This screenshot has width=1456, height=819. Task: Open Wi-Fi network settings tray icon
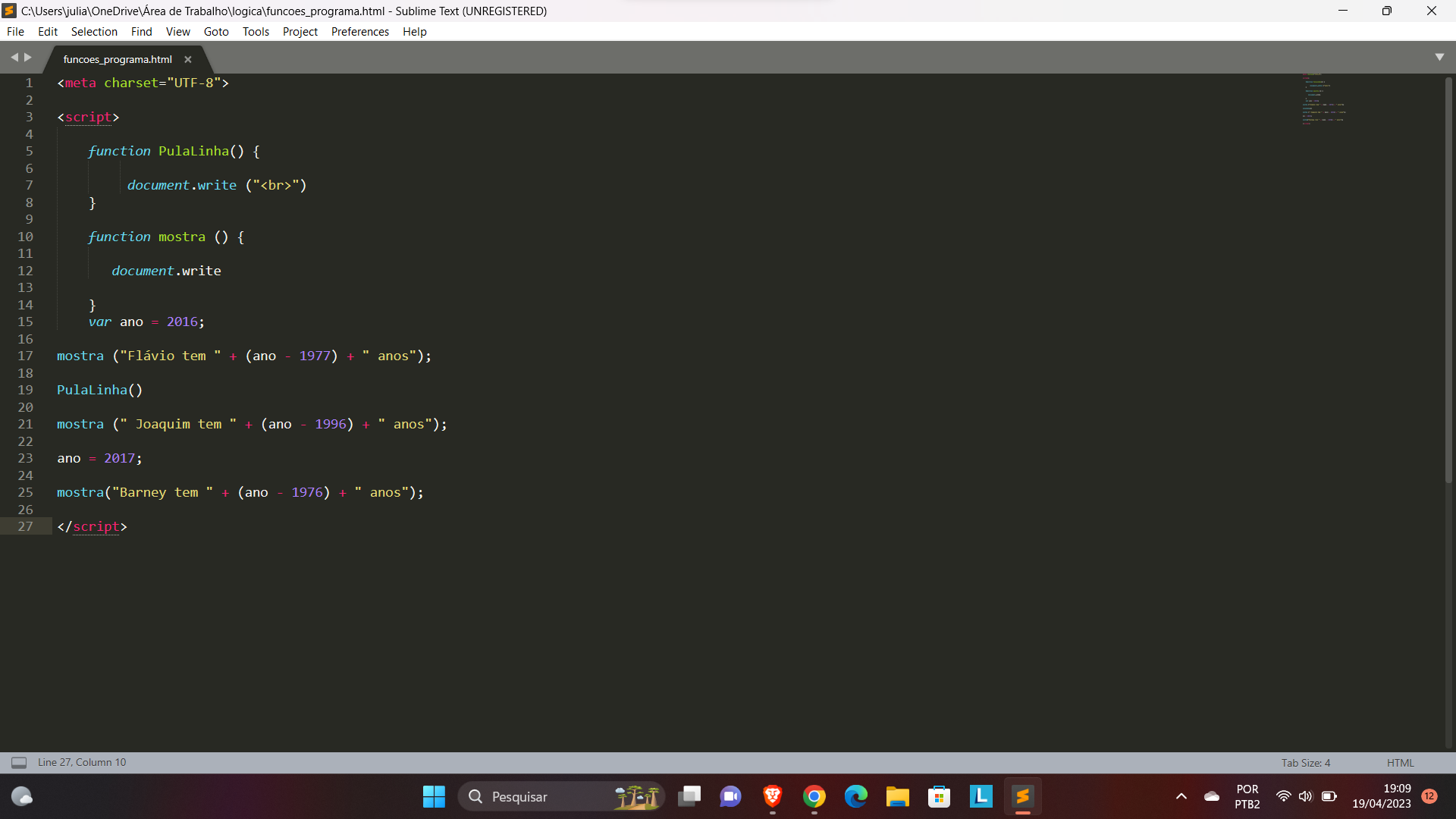coord(1283,796)
